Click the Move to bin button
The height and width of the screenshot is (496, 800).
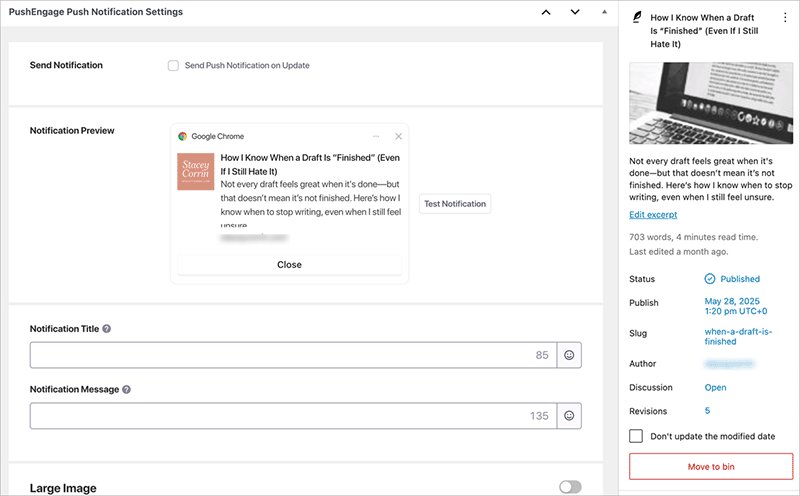pos(711,467)
